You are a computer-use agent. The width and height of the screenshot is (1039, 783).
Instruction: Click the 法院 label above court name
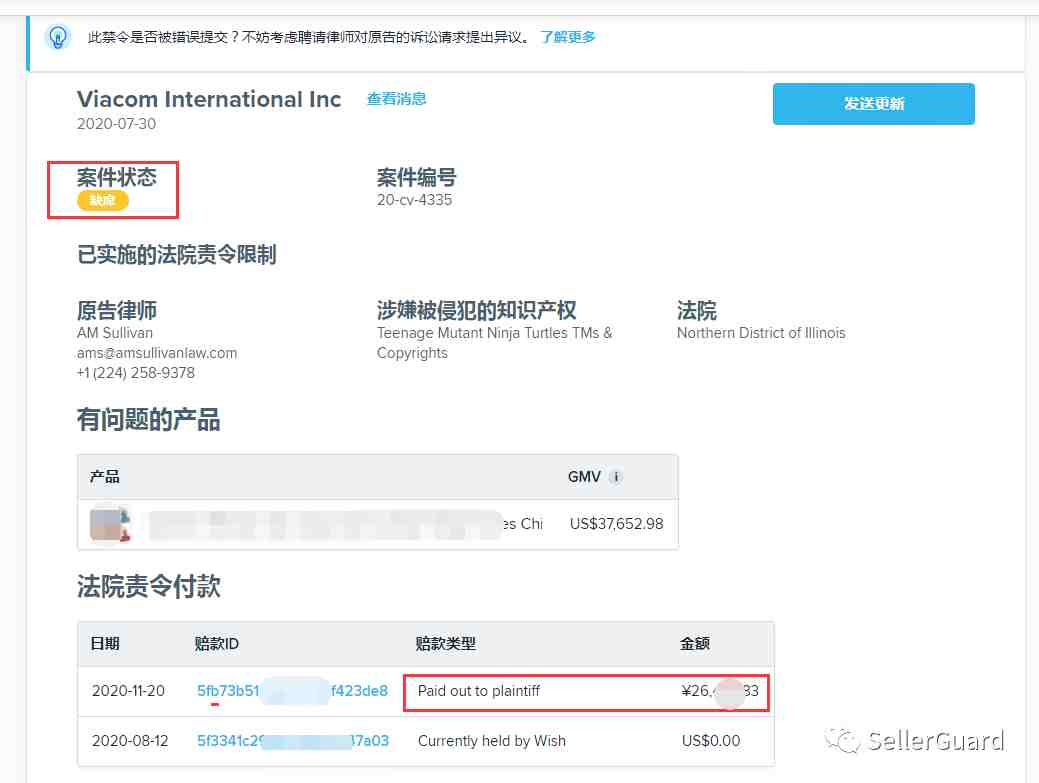696,310
